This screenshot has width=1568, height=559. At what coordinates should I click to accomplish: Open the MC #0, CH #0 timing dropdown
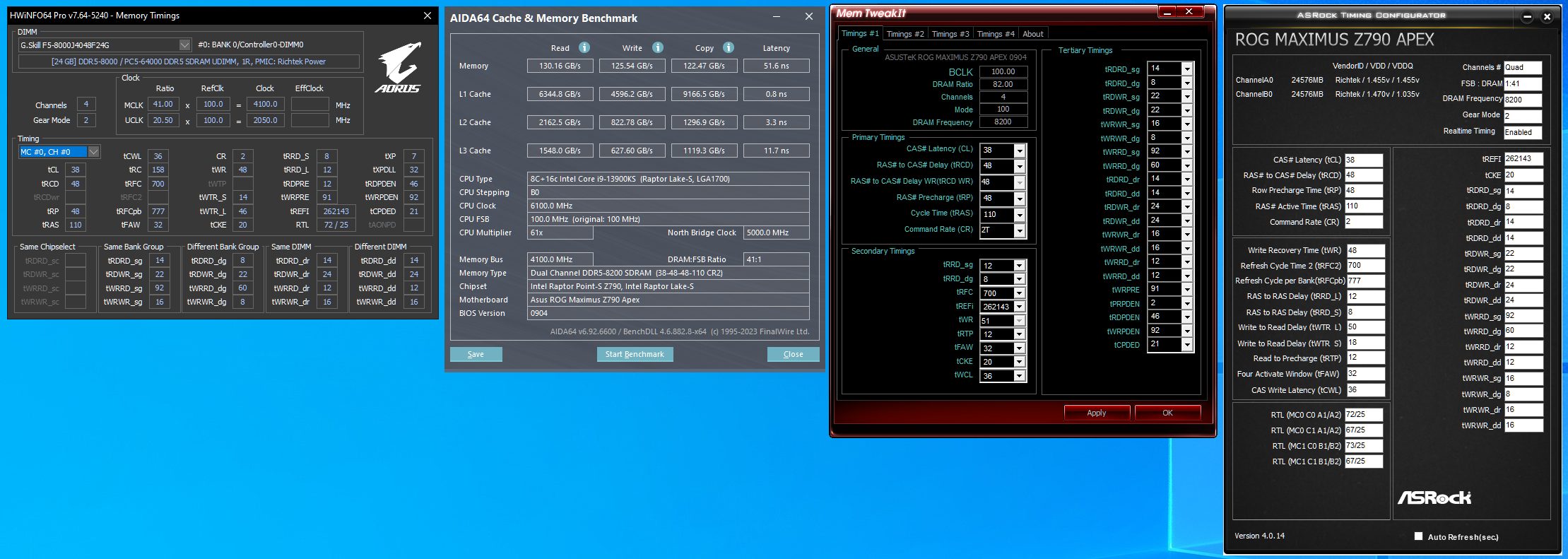click(x=93, y=152)
